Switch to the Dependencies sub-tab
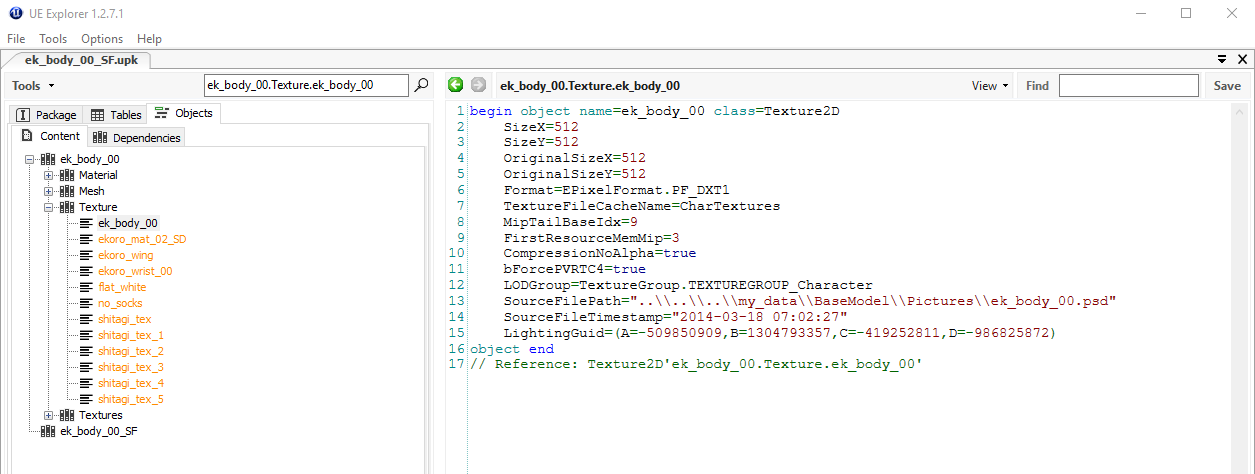Image resolution: width=1255 pixels, height=474 pixels. point(136,137)
